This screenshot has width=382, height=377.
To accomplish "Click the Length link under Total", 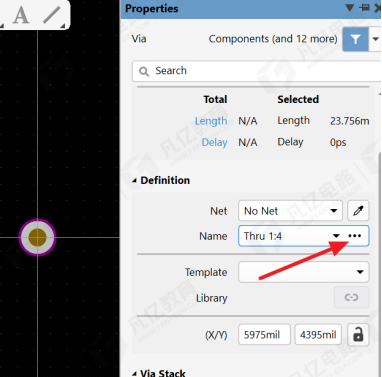I will point(211,121).
